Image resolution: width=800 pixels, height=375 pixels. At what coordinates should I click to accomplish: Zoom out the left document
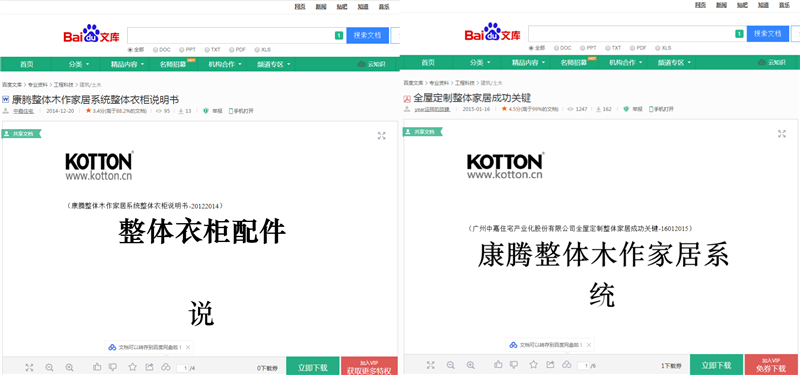[x=49, y=367]
